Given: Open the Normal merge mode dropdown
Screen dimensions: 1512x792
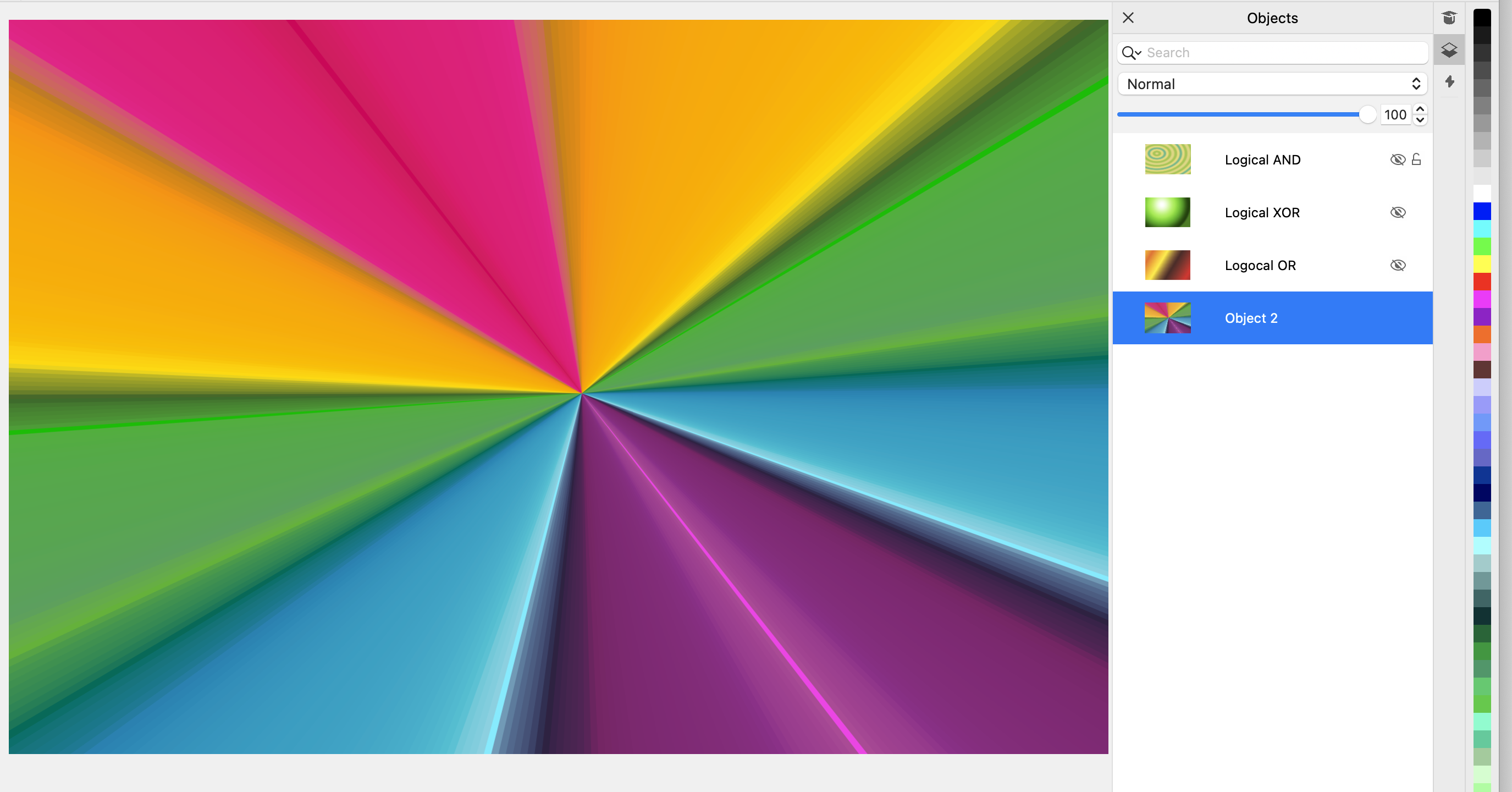Looking at the screenshot, I should click(1272, 84).
